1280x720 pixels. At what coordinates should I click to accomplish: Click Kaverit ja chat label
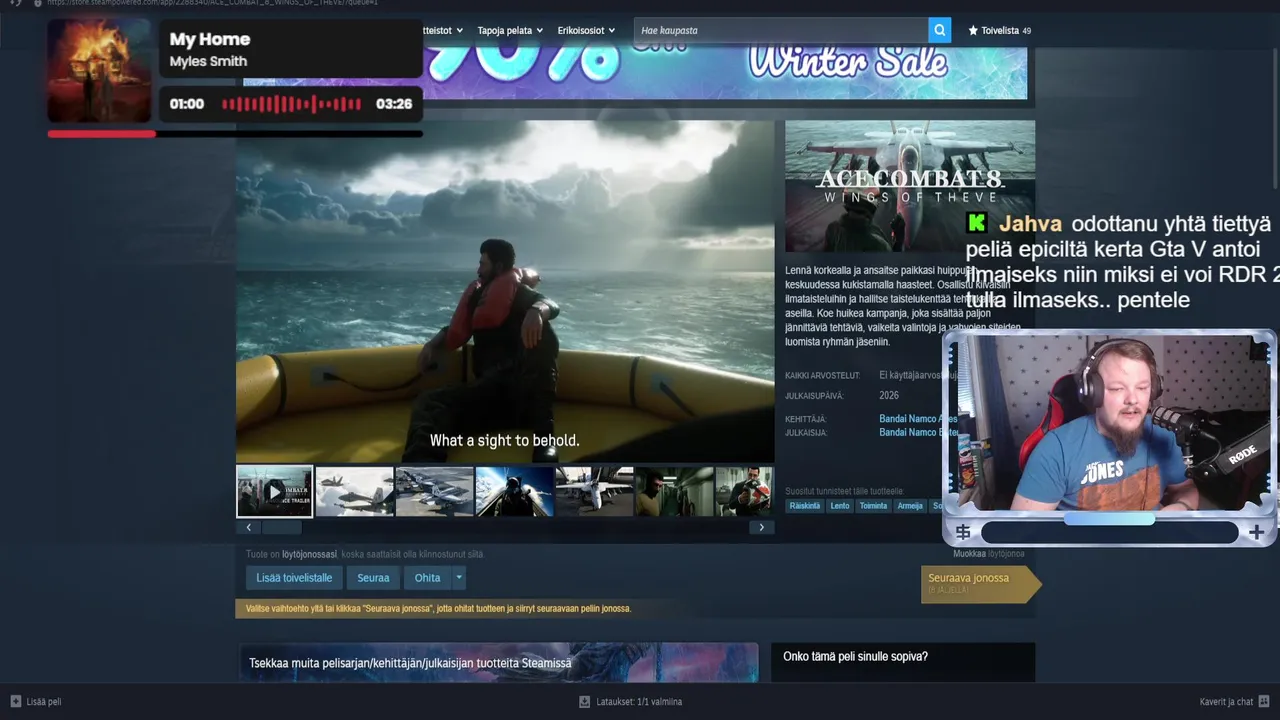coord(1226,702)
